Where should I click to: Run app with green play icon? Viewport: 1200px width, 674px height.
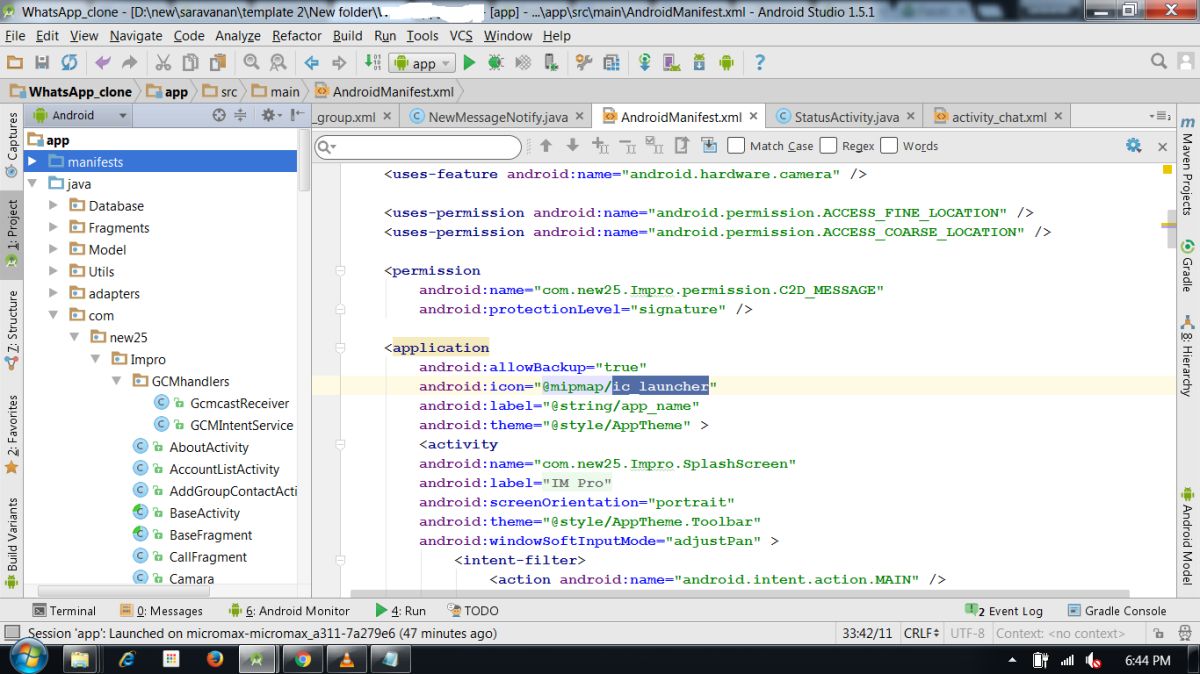[x=469, y=62]
